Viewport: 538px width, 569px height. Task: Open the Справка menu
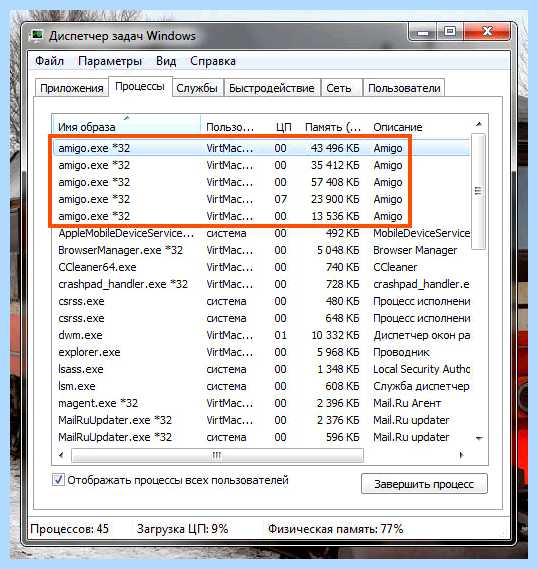[213, 61]
